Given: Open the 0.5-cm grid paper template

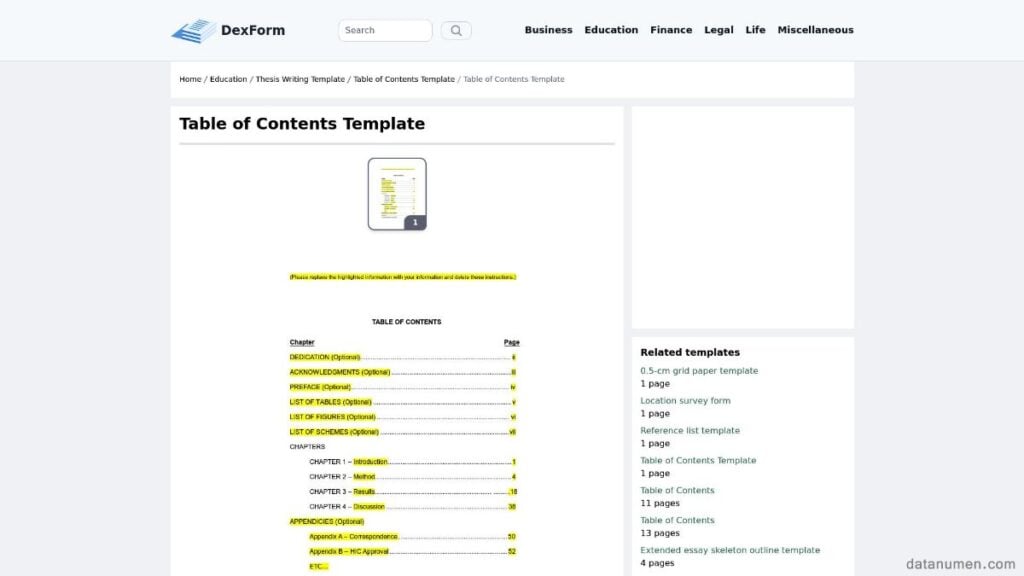Looking at the screenshot, I should (698, 370).
